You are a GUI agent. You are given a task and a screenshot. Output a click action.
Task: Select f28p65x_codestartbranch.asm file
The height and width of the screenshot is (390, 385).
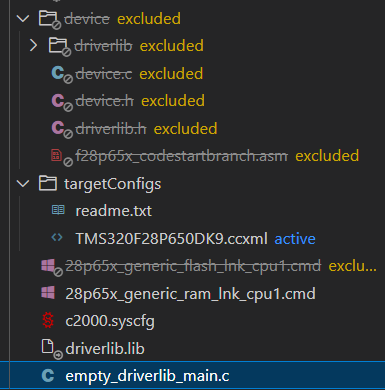pyautogui.click(x=181, y=156)
